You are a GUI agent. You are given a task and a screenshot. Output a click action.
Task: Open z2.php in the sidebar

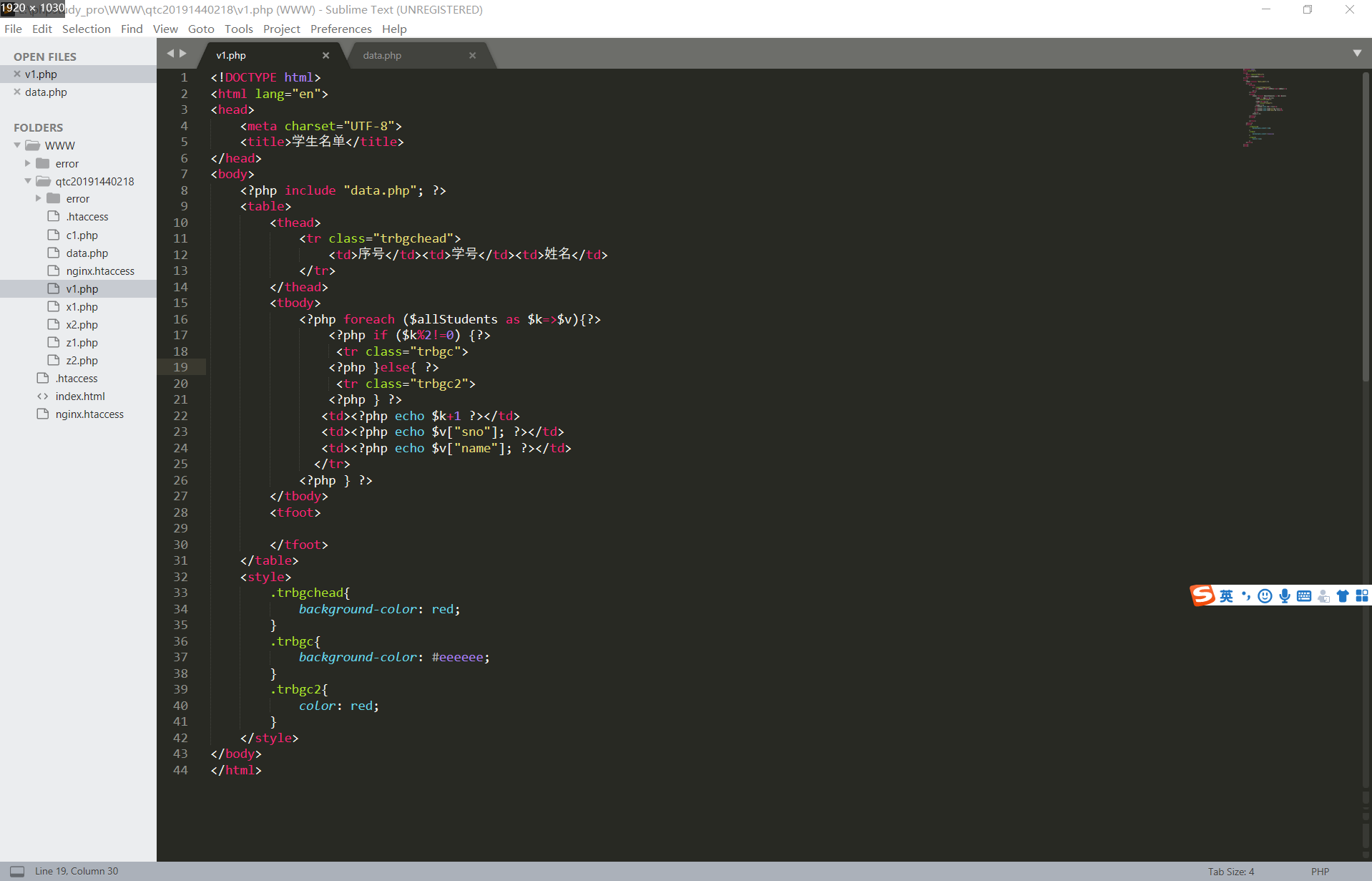[82, 360]
